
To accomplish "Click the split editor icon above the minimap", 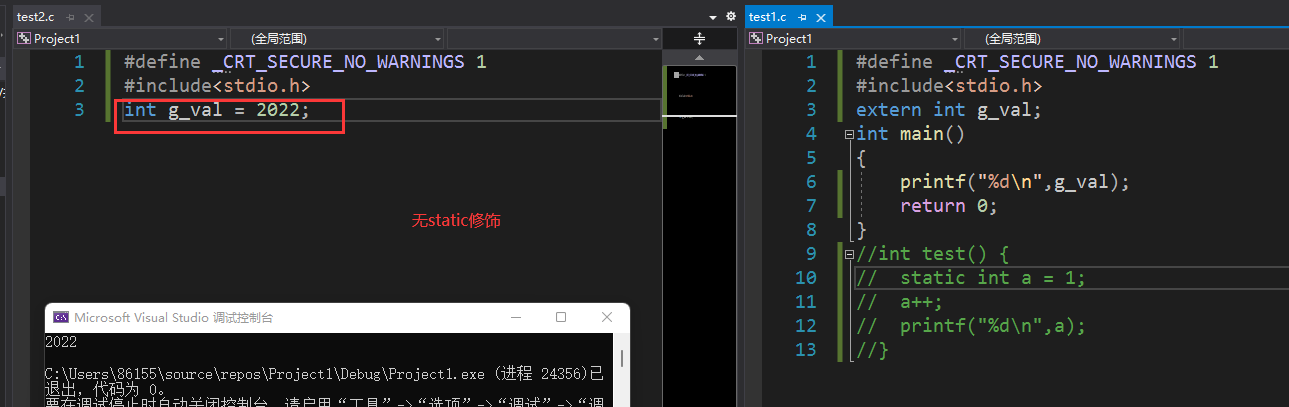I will point(699,38).
